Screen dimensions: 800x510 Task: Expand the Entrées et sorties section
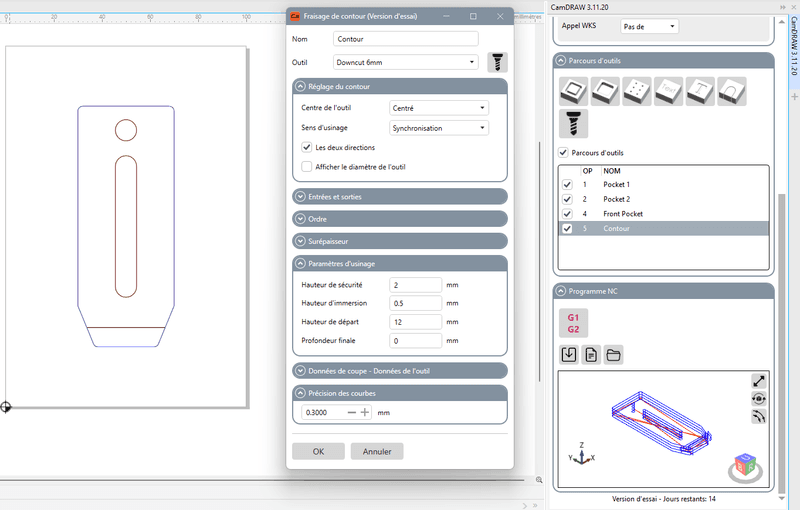[400, 197]
